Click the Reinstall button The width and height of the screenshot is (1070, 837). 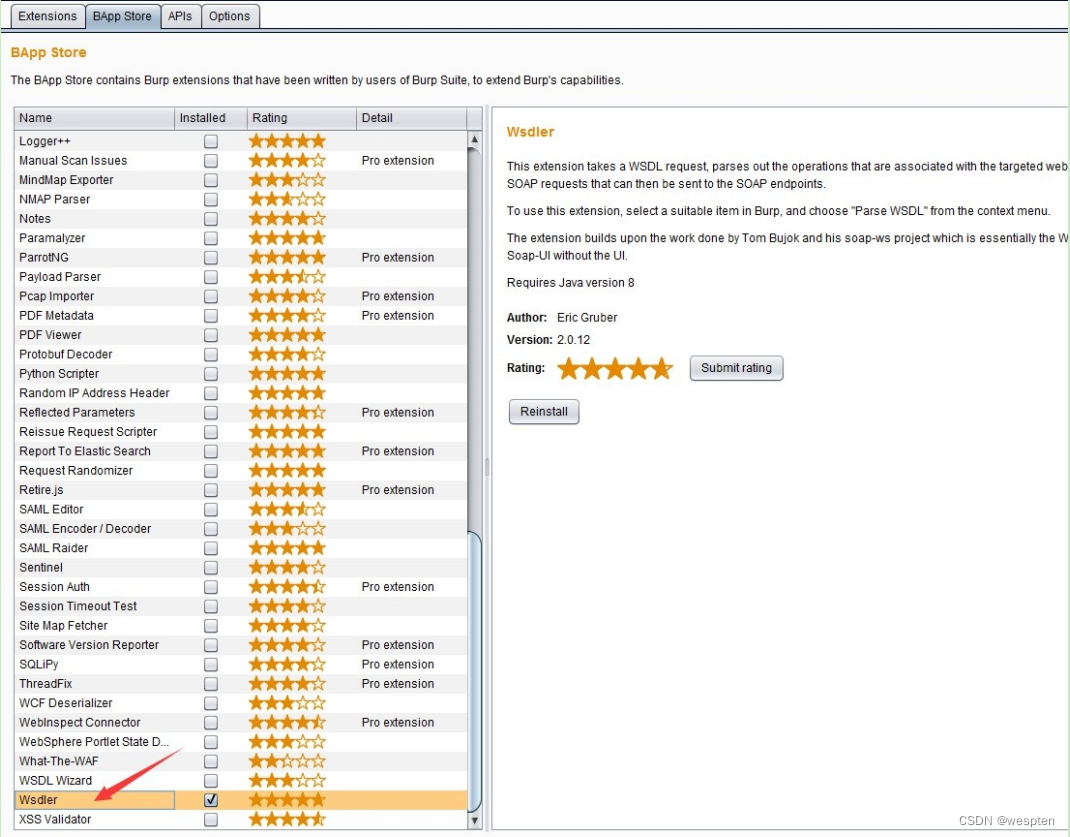pos(544,411)
